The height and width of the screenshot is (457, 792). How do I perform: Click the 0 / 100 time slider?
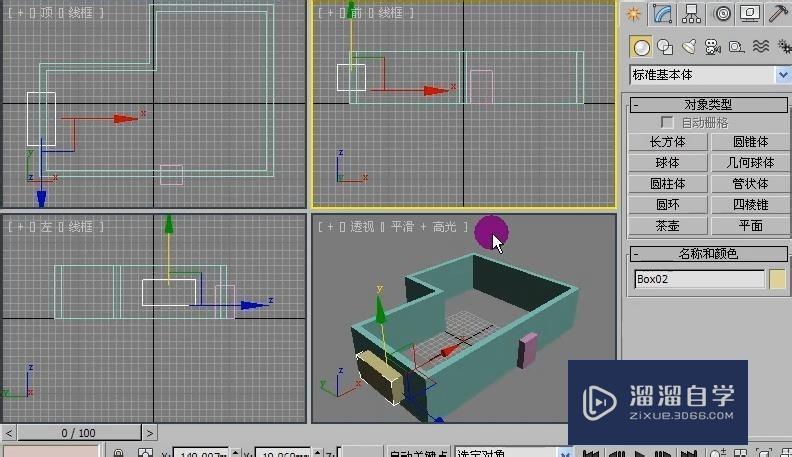point(79,433)
